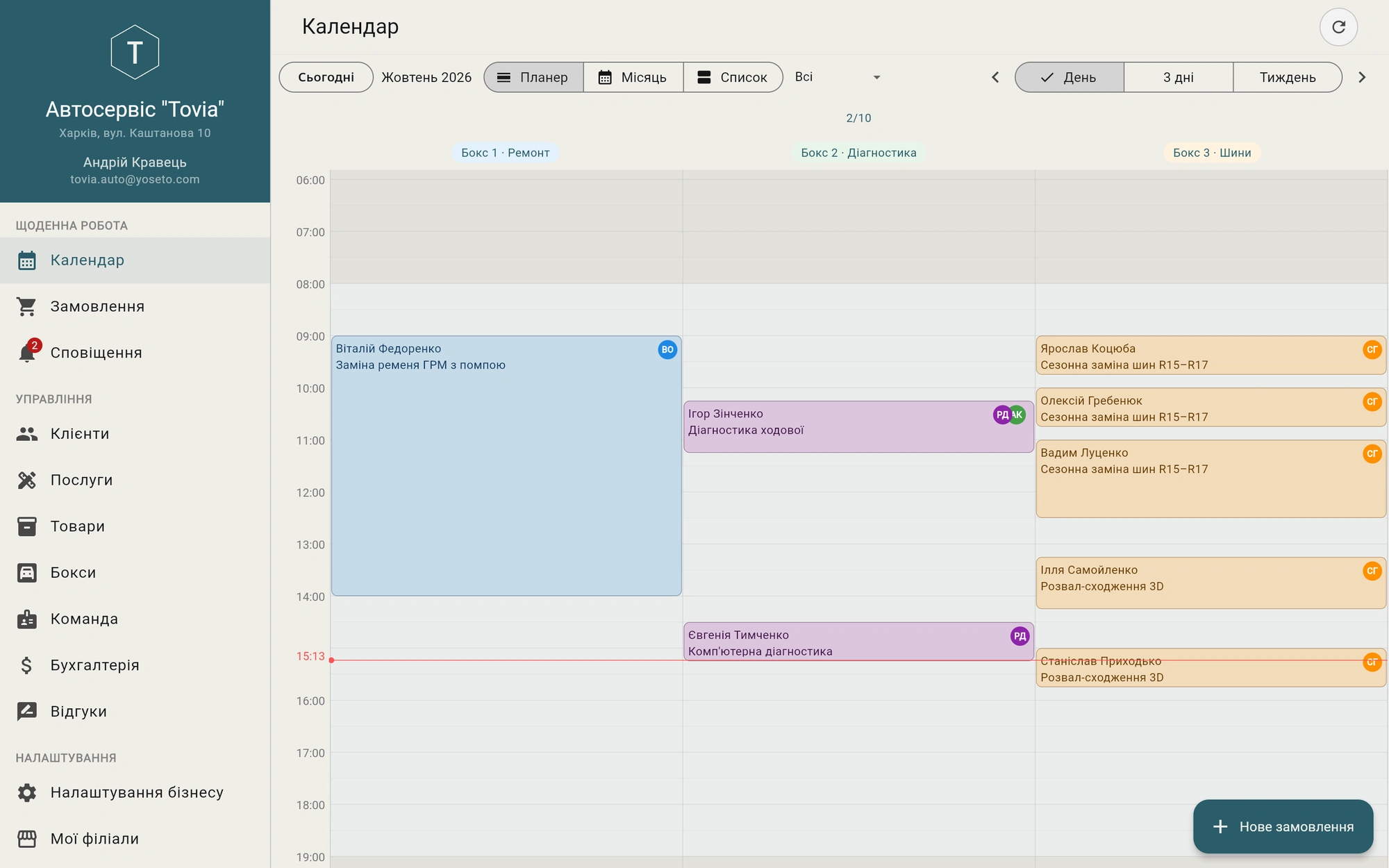
Task: Click the Жовтень 2026 month label
Action: coord(426,77)
